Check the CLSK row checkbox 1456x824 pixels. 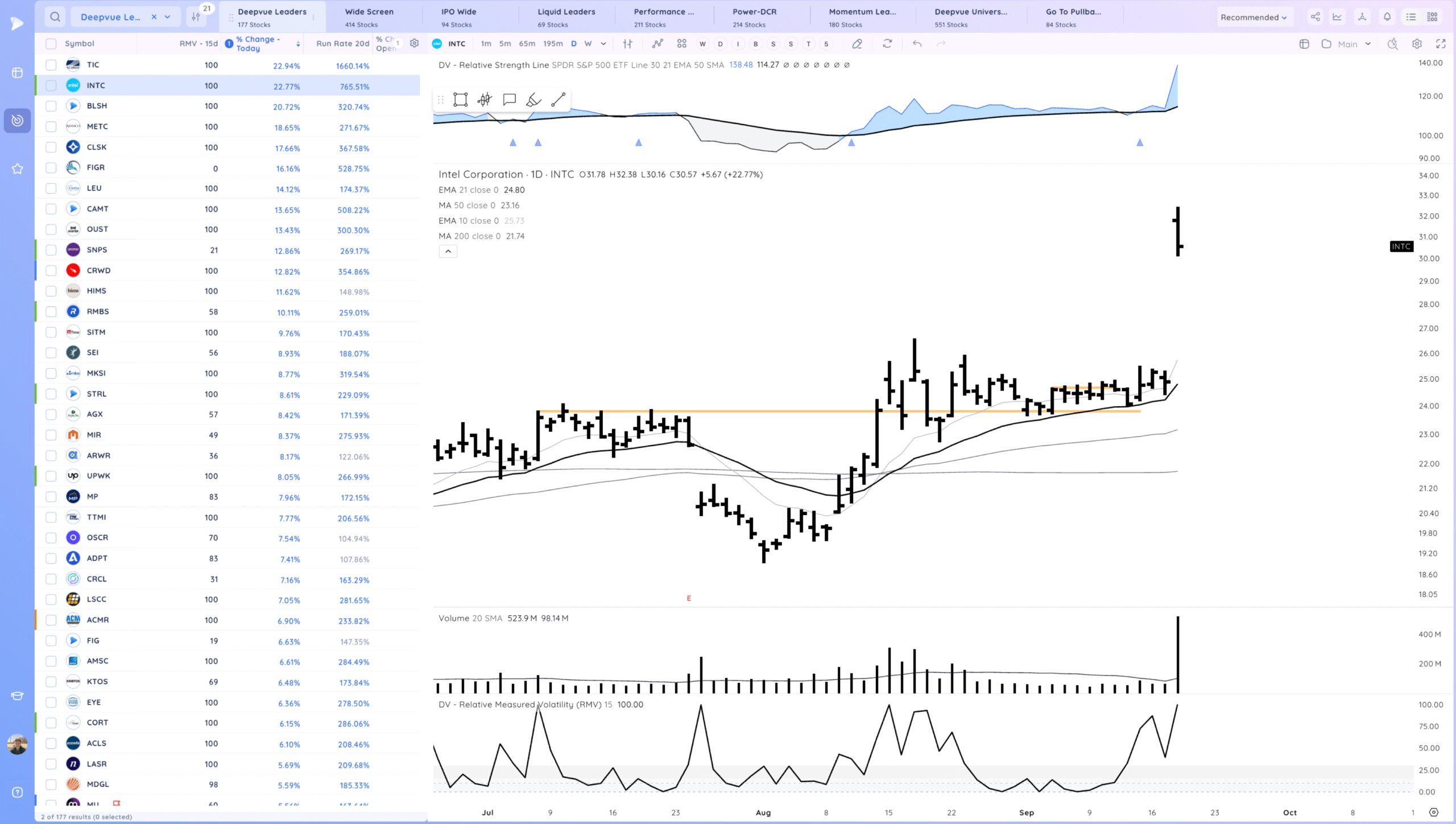click(51, 147)
